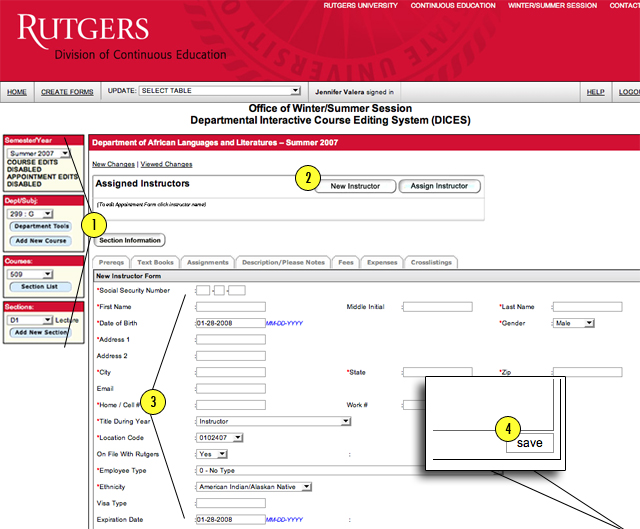The height and width of the screenshot is (529, 640).
Task: Switch to the Description/Please Notes tab
Action: (x=283, y=262)
